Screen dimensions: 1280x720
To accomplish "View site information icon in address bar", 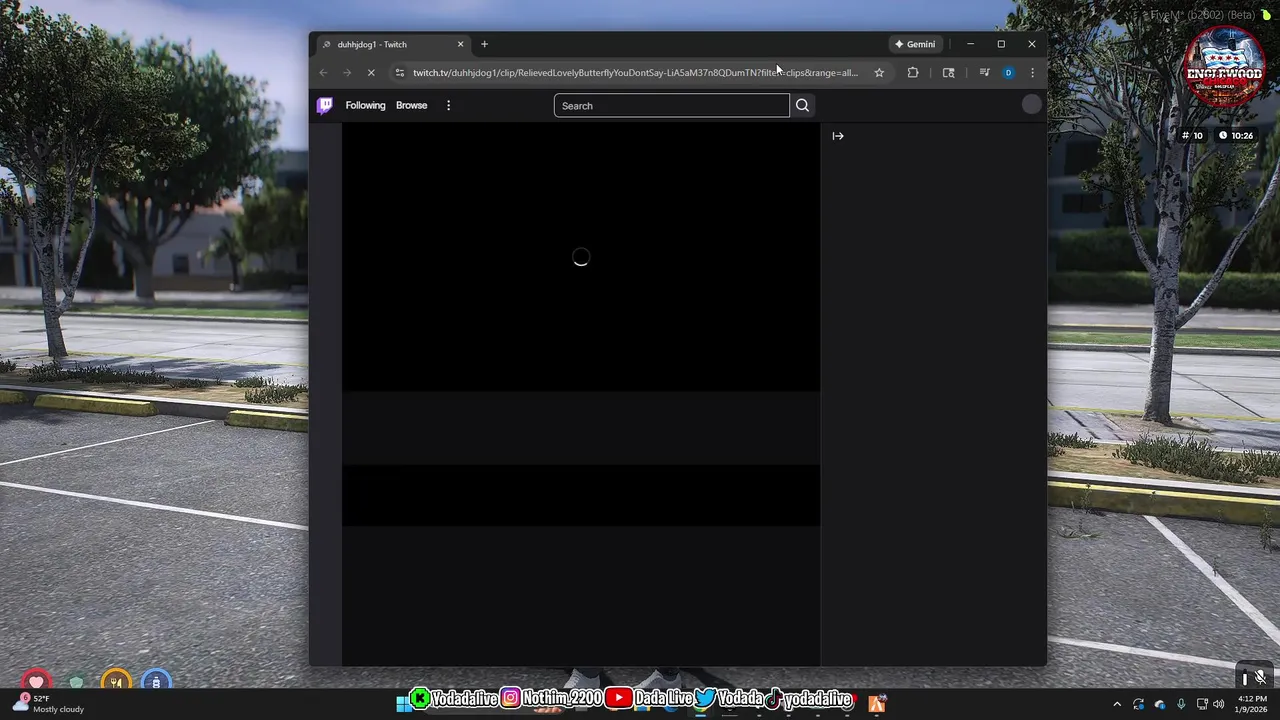I will (400, 72).
